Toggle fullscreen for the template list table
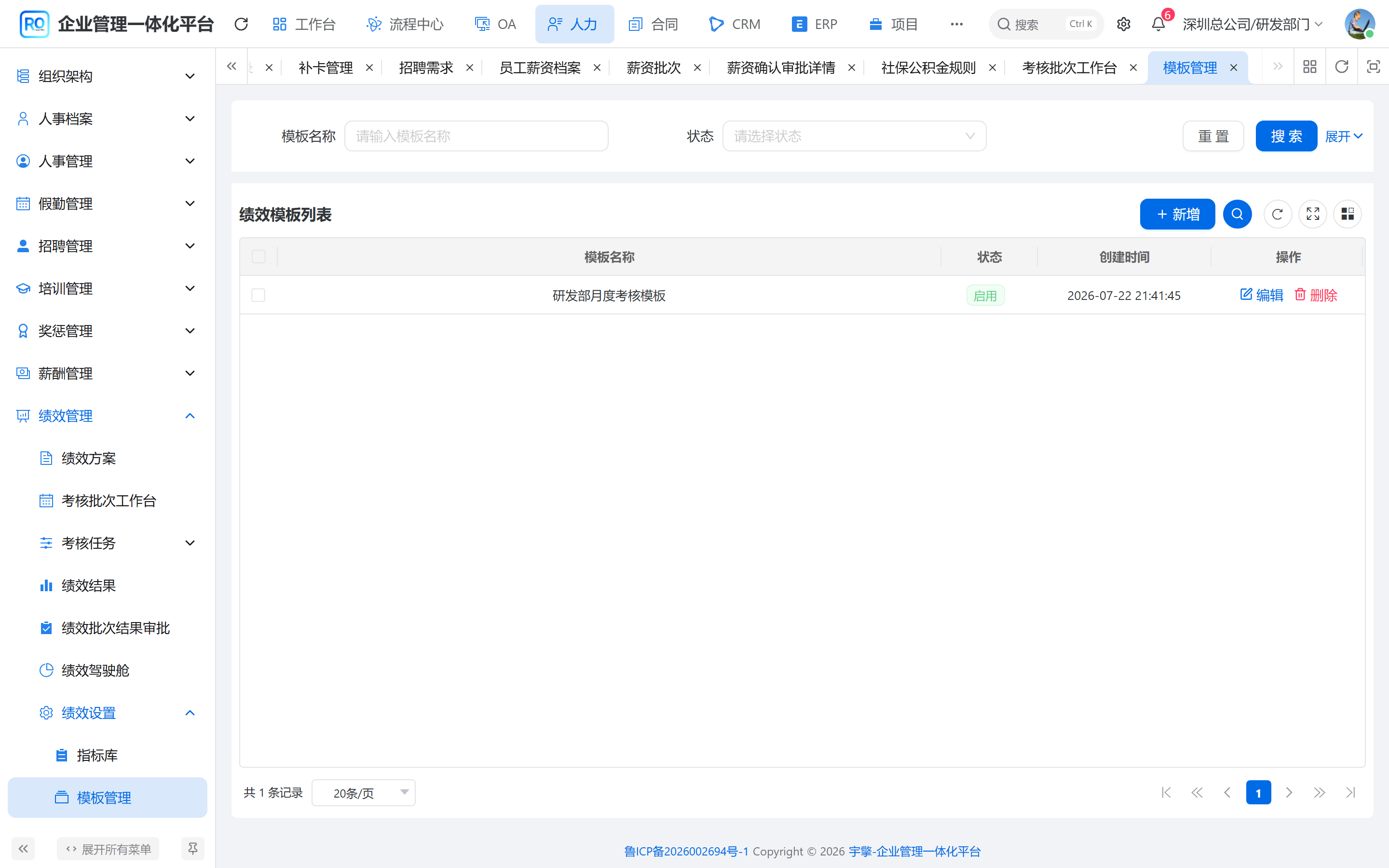This screenshot has height=868, width=1389. (x=1313, y=214)
